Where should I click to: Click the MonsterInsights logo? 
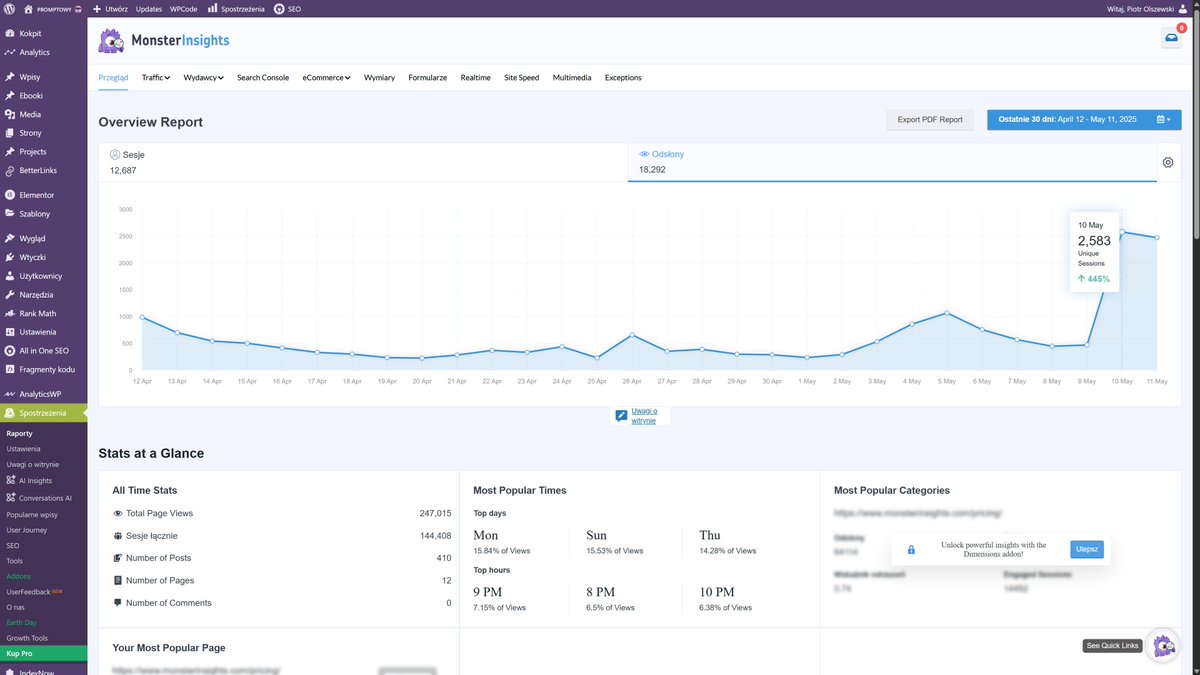click(x=164, y=41)
